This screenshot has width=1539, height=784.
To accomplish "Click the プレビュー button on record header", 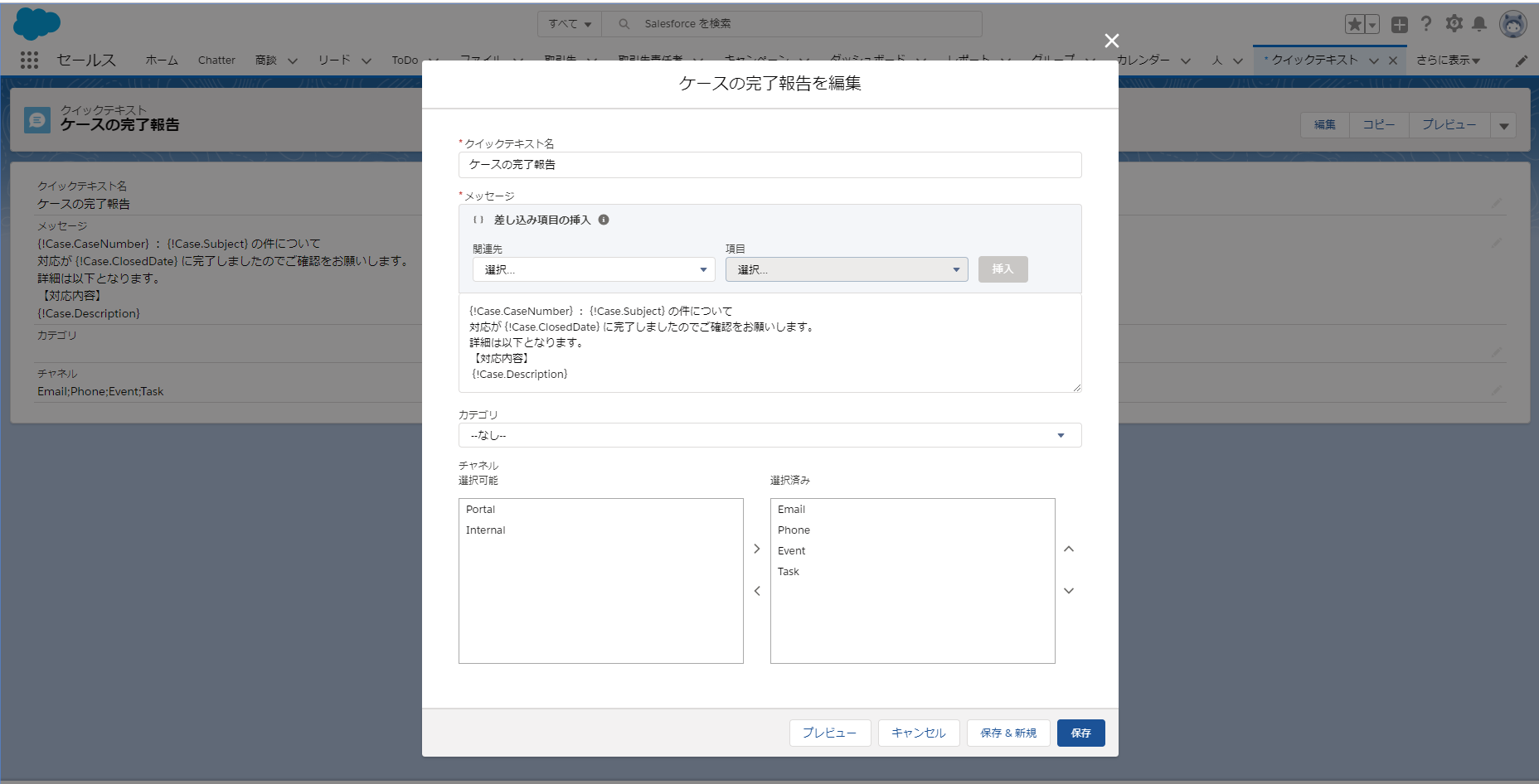I will click(1449, 125).
